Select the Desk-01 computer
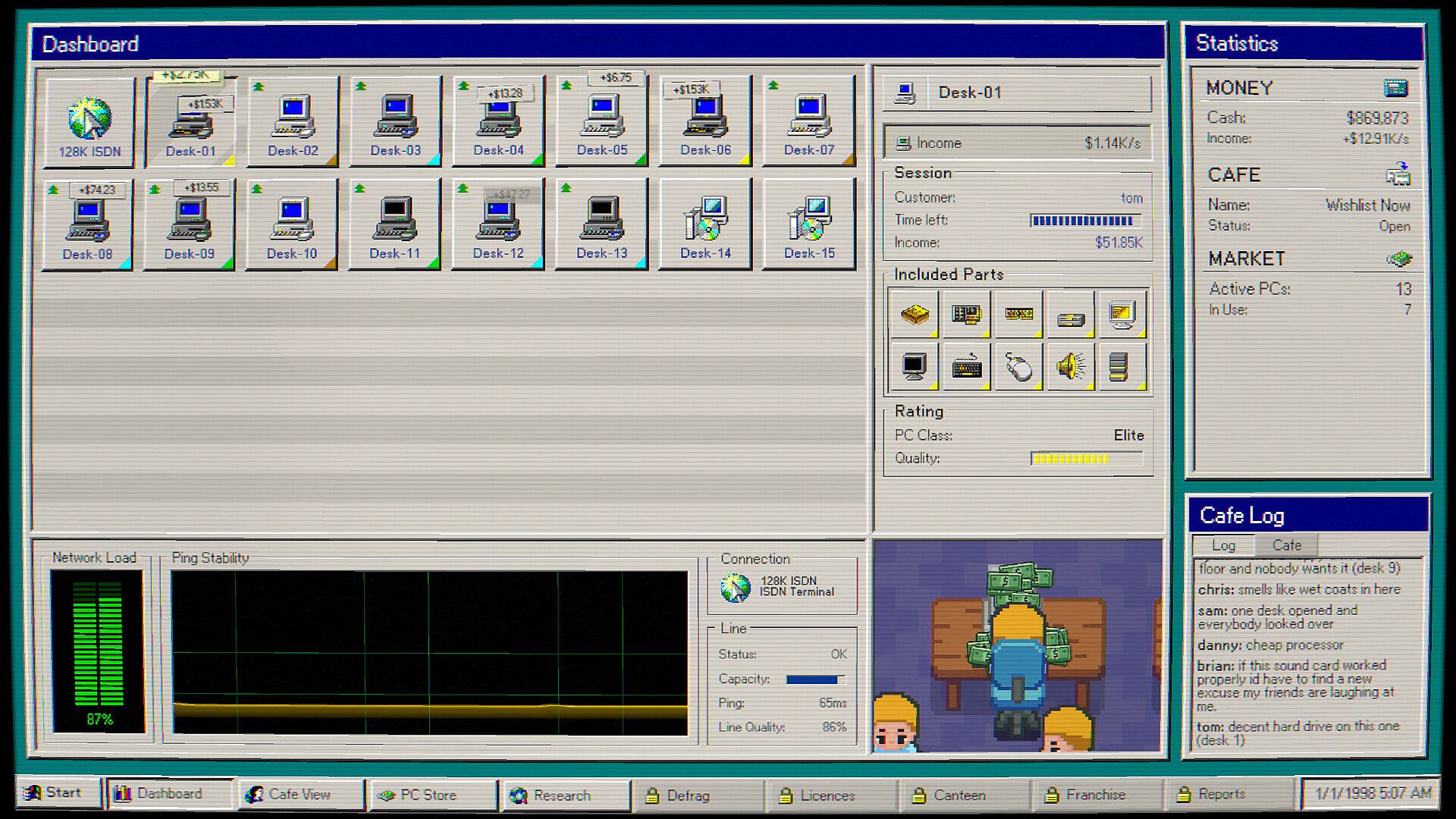Viewport: 1456px width, 819px height. click(x=191, y=122)
